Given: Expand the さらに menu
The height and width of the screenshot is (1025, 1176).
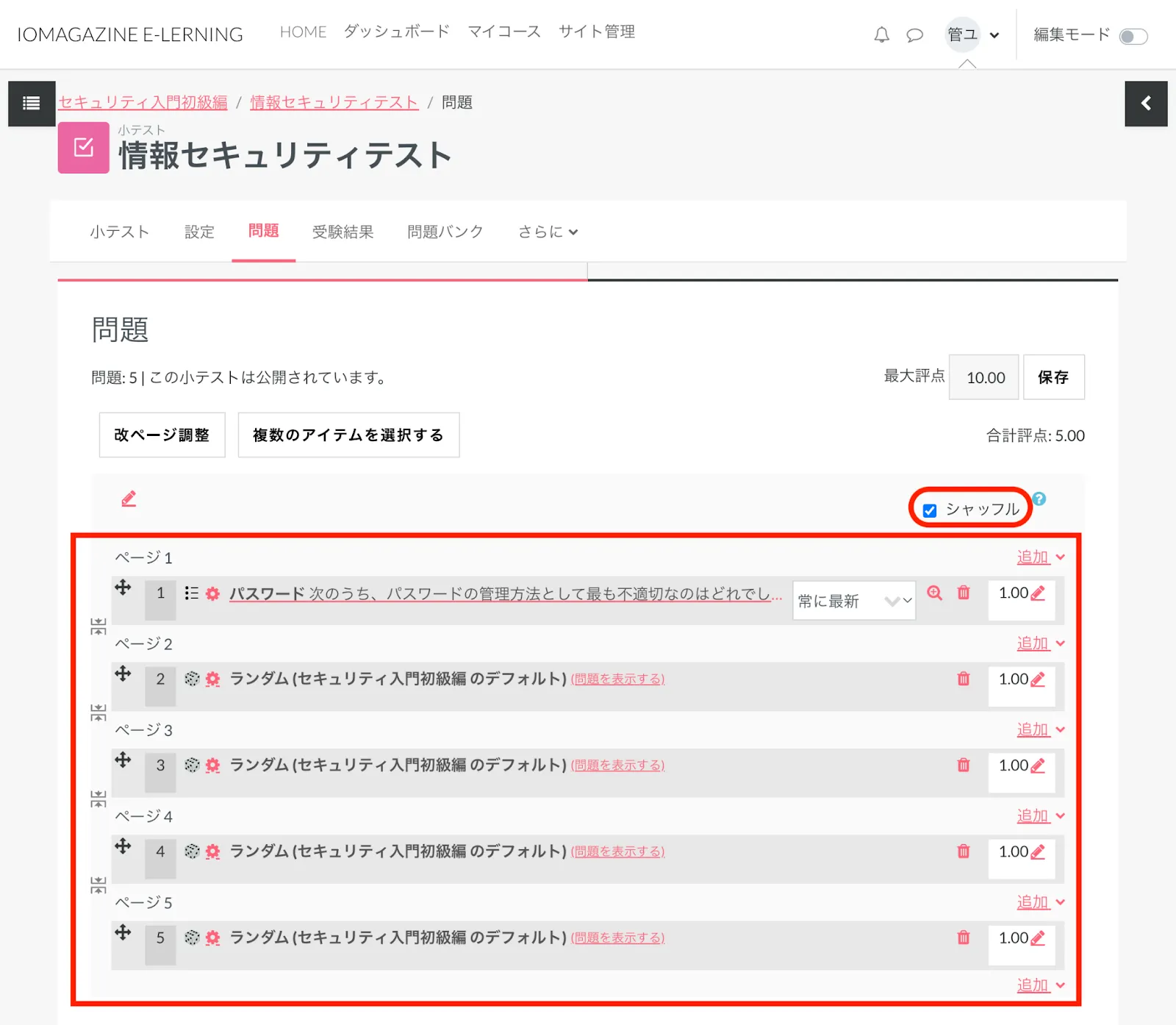Looking at the screenshot, I should pos(548,232).
